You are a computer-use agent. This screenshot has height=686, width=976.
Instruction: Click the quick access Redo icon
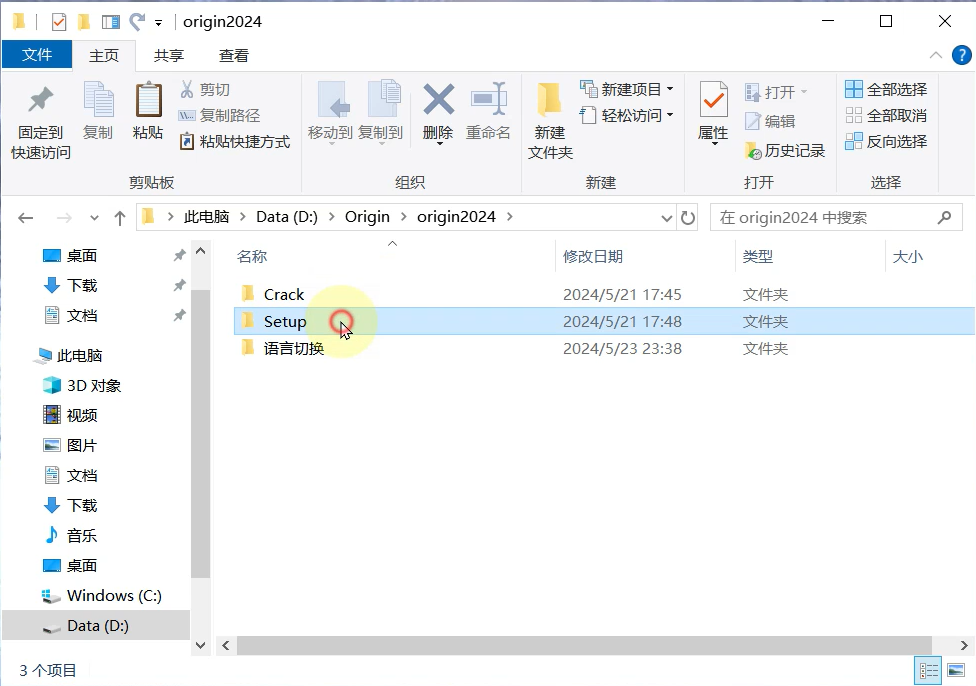(136, 22)
